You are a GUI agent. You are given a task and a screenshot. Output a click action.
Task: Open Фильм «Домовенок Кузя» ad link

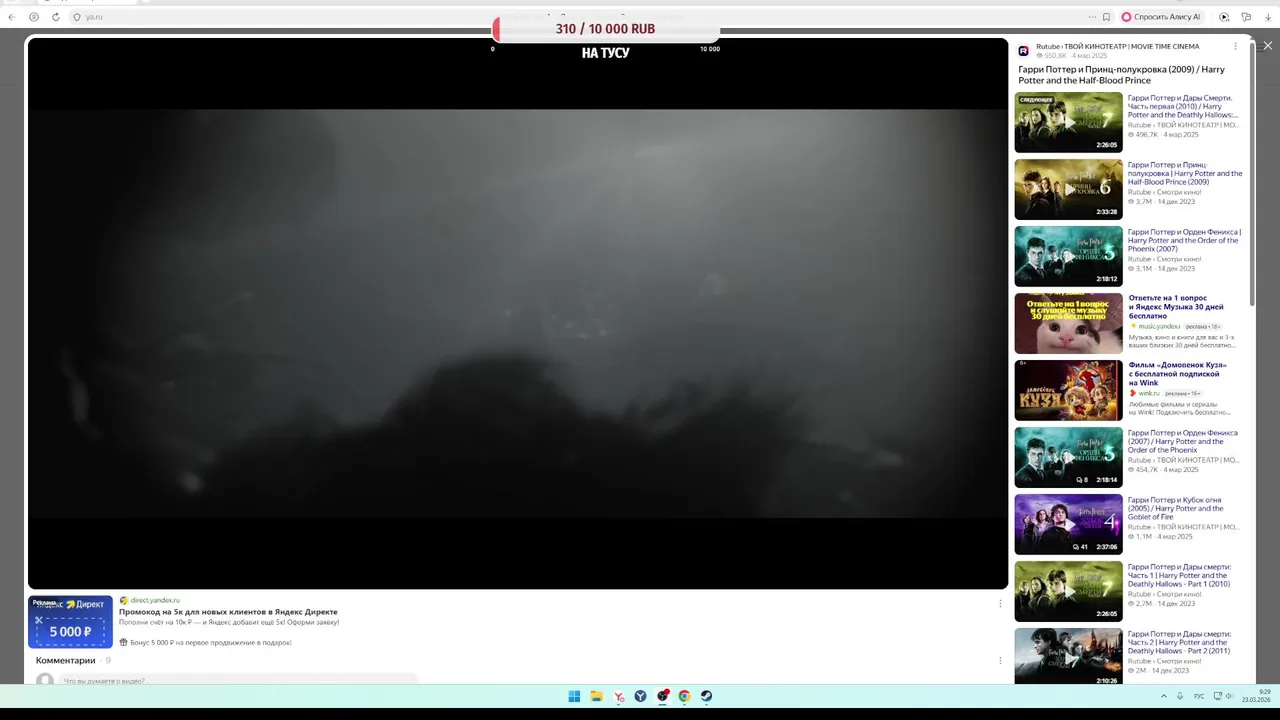click(1178, 373)
